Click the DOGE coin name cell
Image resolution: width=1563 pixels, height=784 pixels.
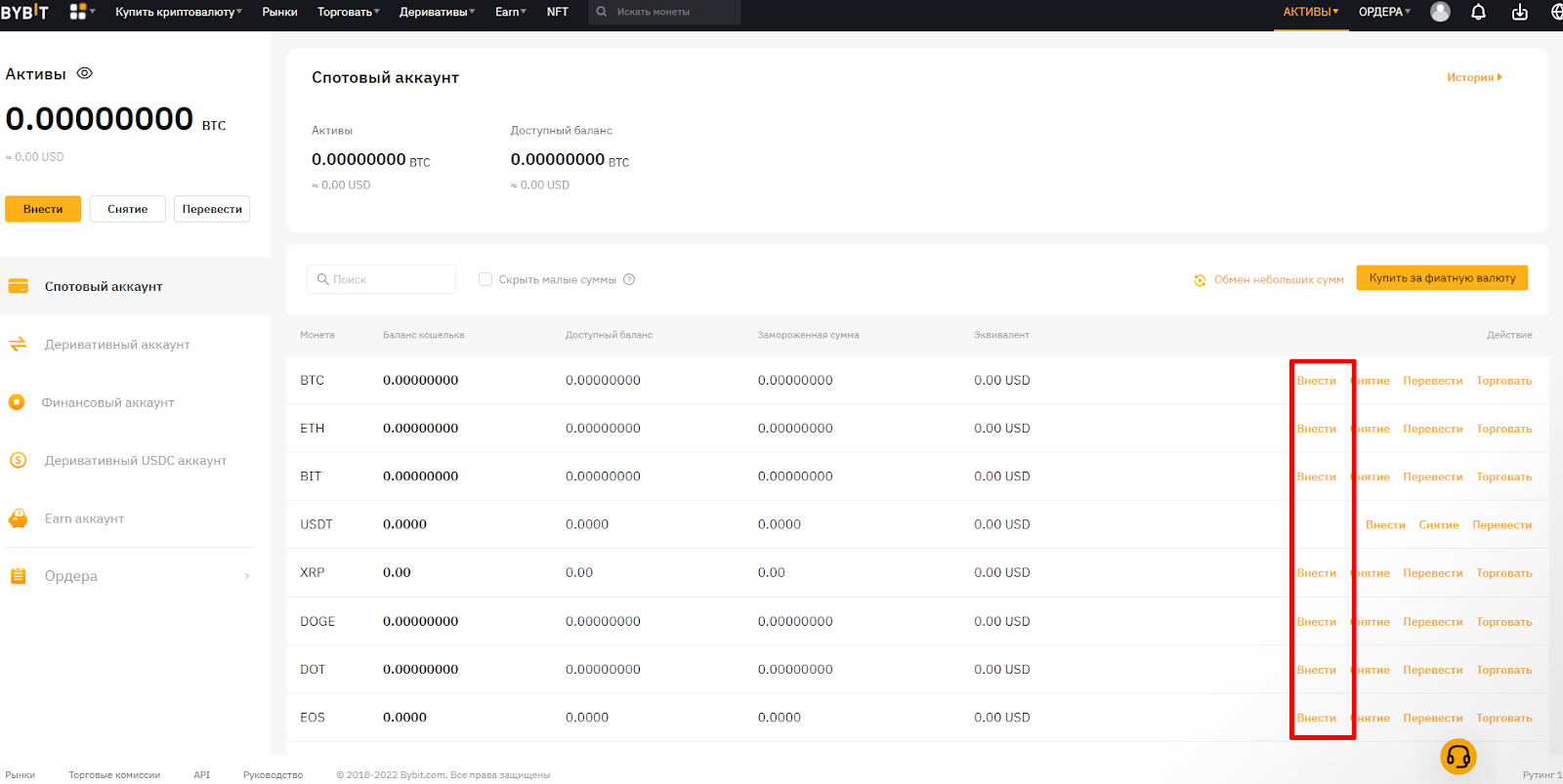point(317,621)
